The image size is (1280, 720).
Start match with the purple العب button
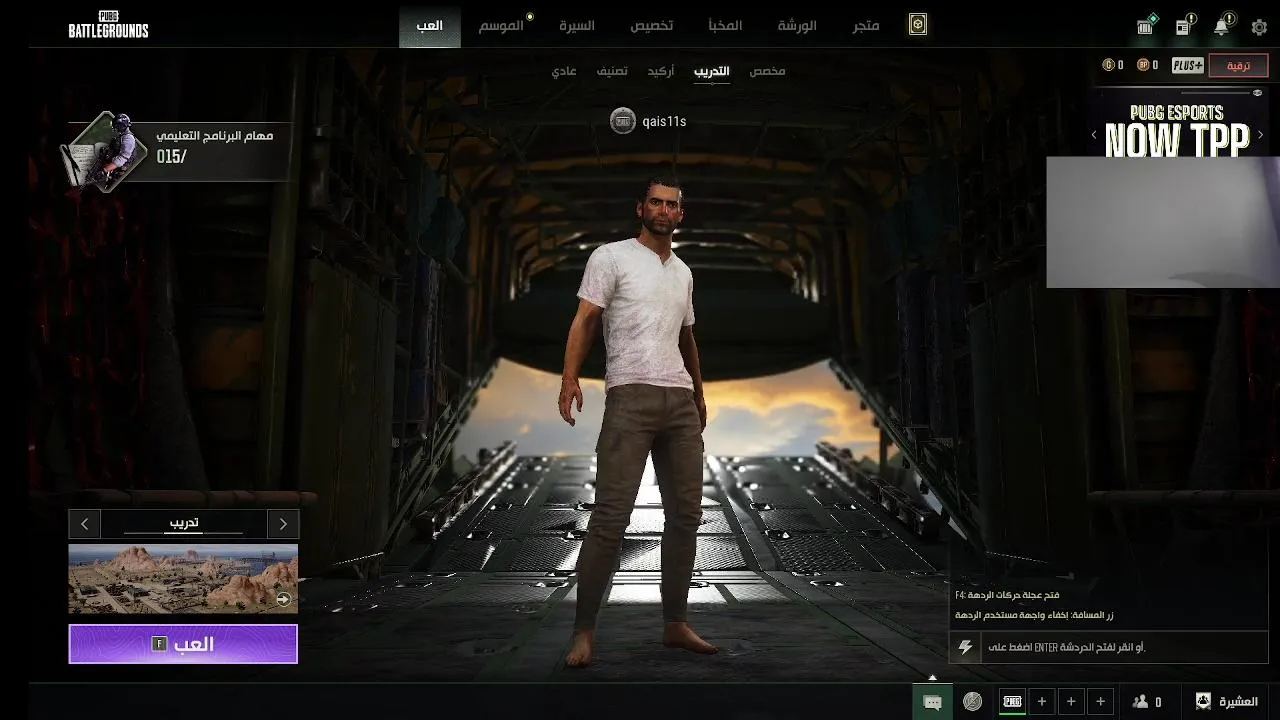point(183,644)
